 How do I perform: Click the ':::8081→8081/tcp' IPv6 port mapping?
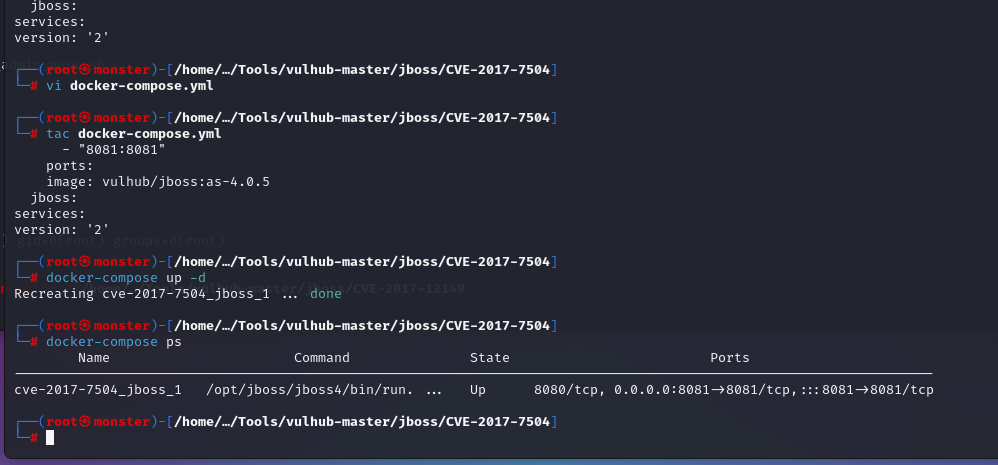pos(866,389)
